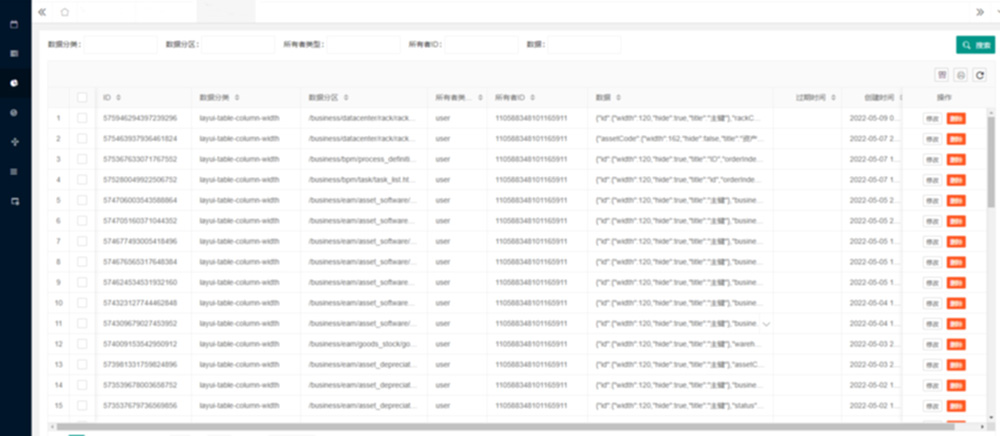The height and width of the screenshot is (436, 1000).
Task: Tick the select-all checkbox in the header
Action: click(x=82, y=98)
